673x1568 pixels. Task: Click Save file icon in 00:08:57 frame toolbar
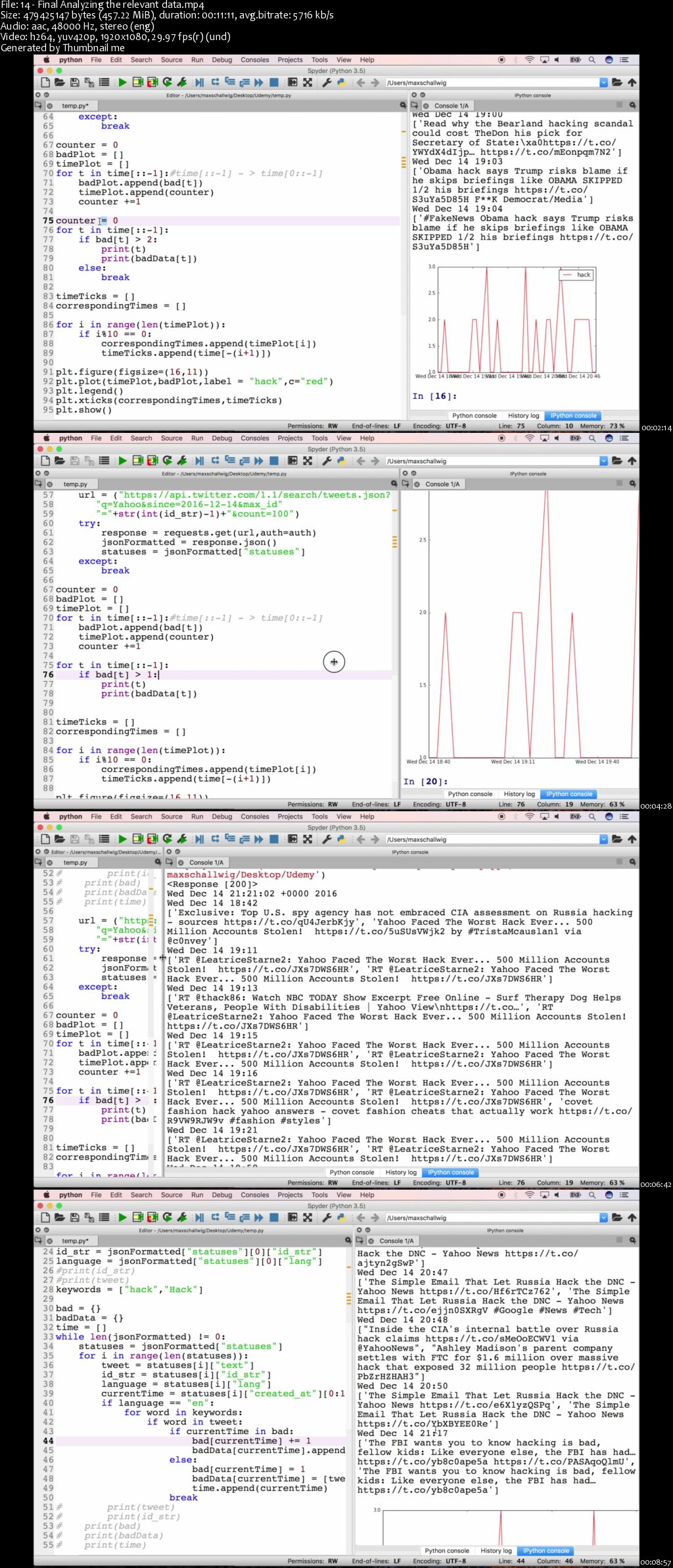(74, 1218)
